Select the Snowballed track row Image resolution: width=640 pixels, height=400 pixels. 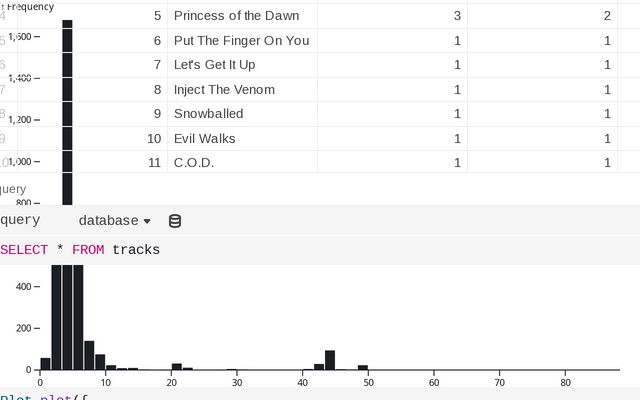pyautogui.click(x=208, y=114)
